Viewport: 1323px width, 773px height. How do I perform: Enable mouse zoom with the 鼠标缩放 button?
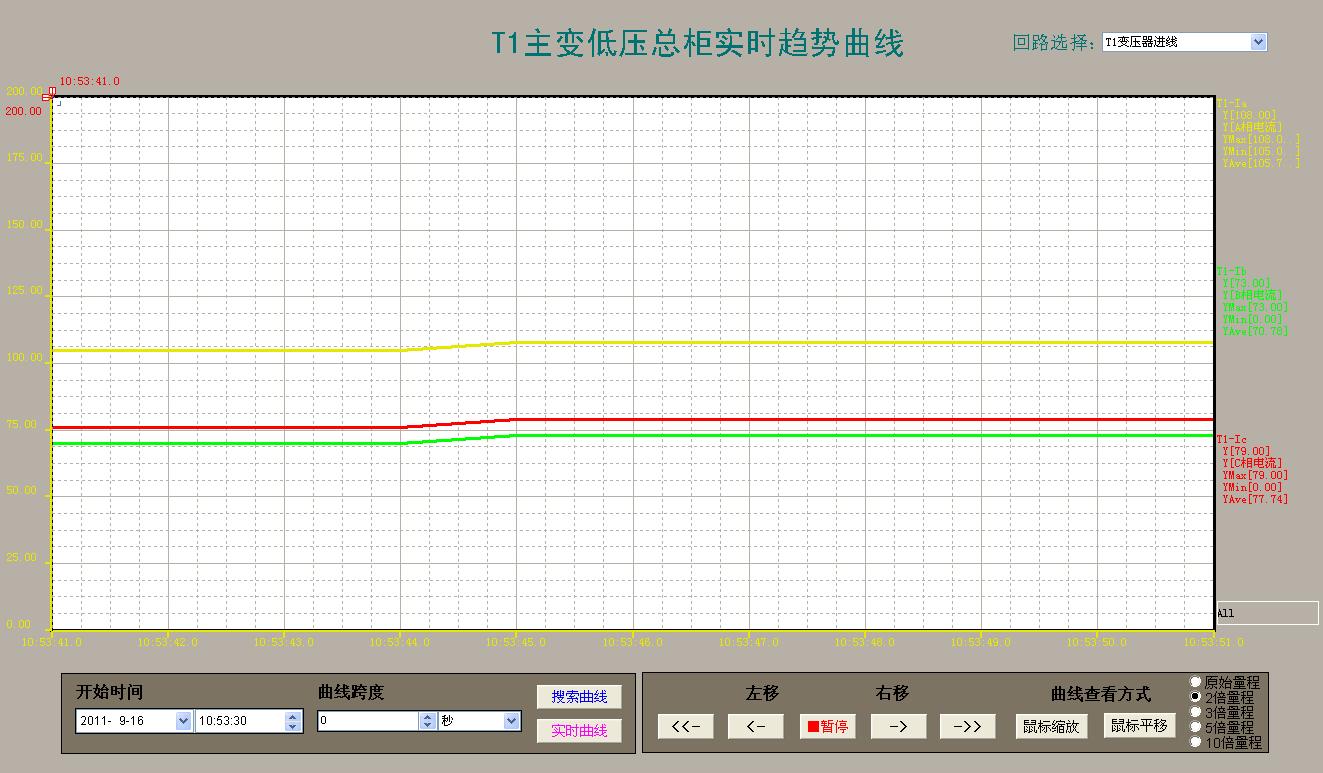click(1050, 727)
